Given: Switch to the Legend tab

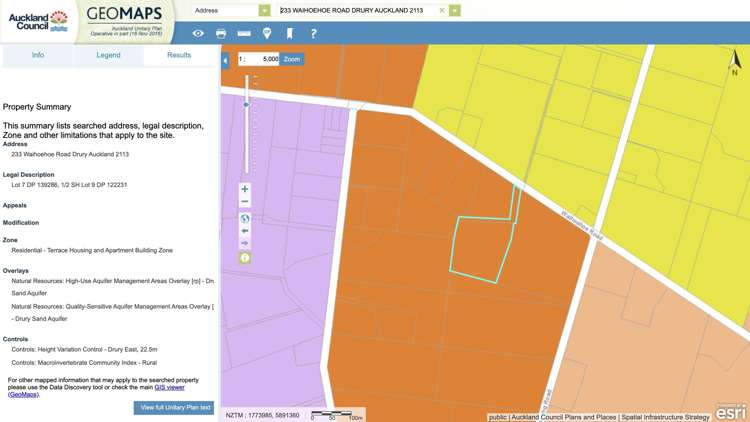Looking at the screenshot, I should [x=109, y=55].
